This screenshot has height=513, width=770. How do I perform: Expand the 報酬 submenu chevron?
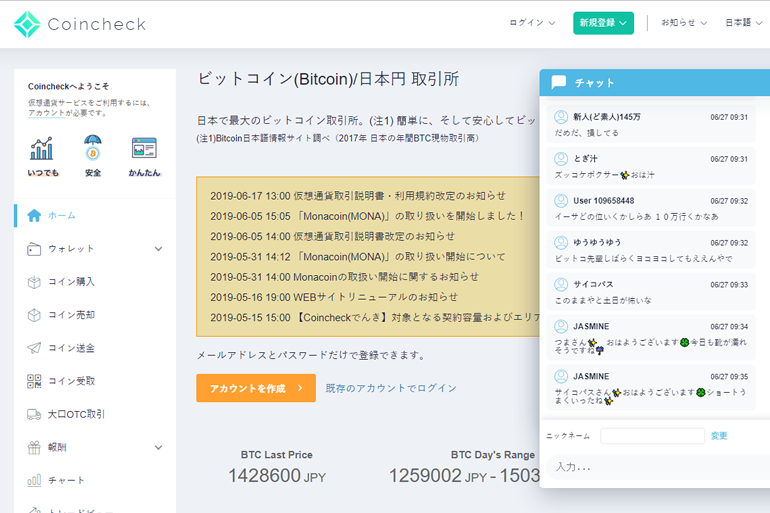point(158,447)
